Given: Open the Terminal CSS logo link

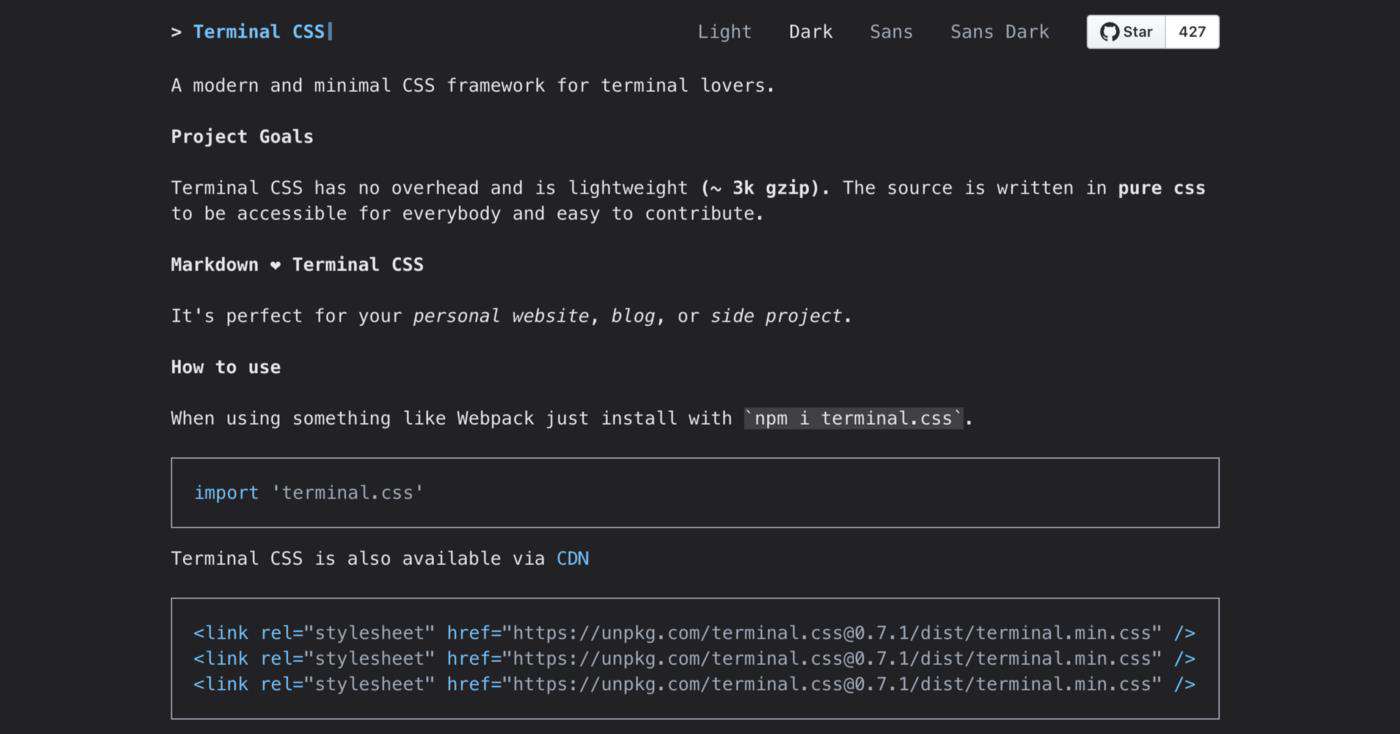Looking at the screenshot, I should click(x=259, y=32).
